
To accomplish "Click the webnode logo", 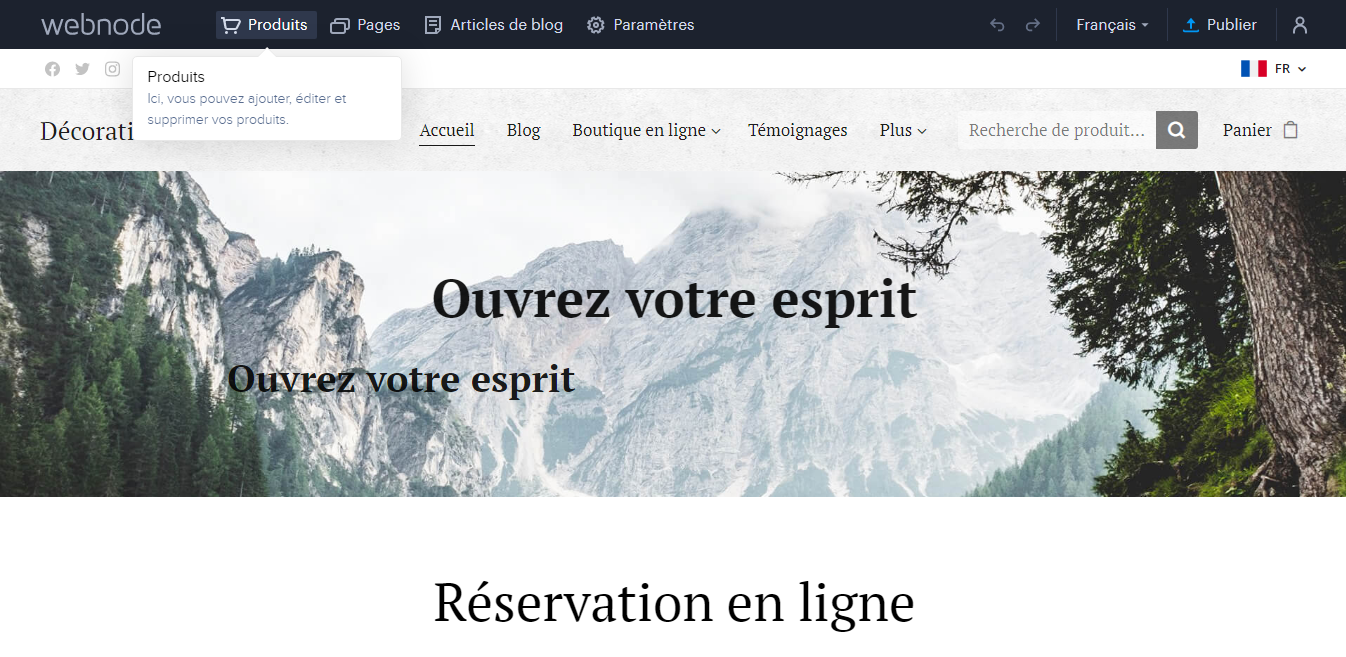I will (100, 25).
